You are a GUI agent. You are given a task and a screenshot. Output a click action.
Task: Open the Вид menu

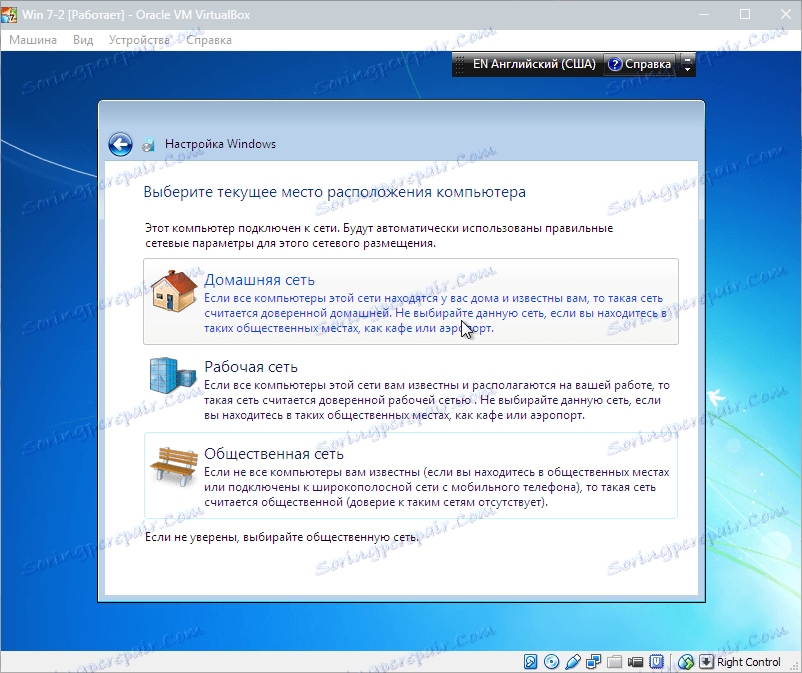tap(82, 40)
